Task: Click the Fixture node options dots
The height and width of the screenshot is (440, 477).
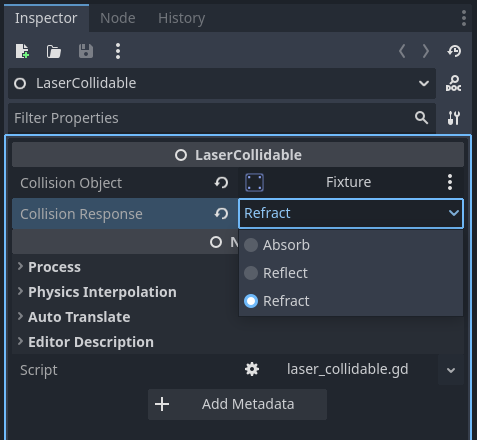Action: (450, 182)
